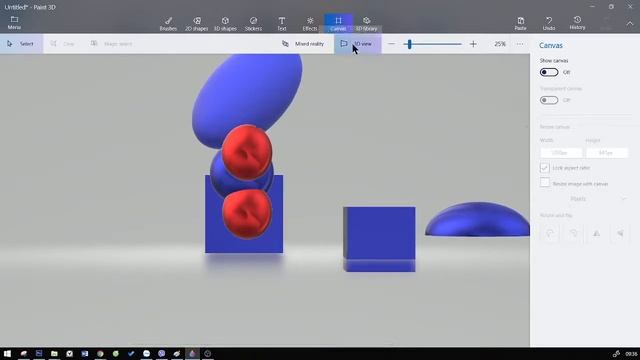
Task: Activate the Select tool
Action: (21, 44)
